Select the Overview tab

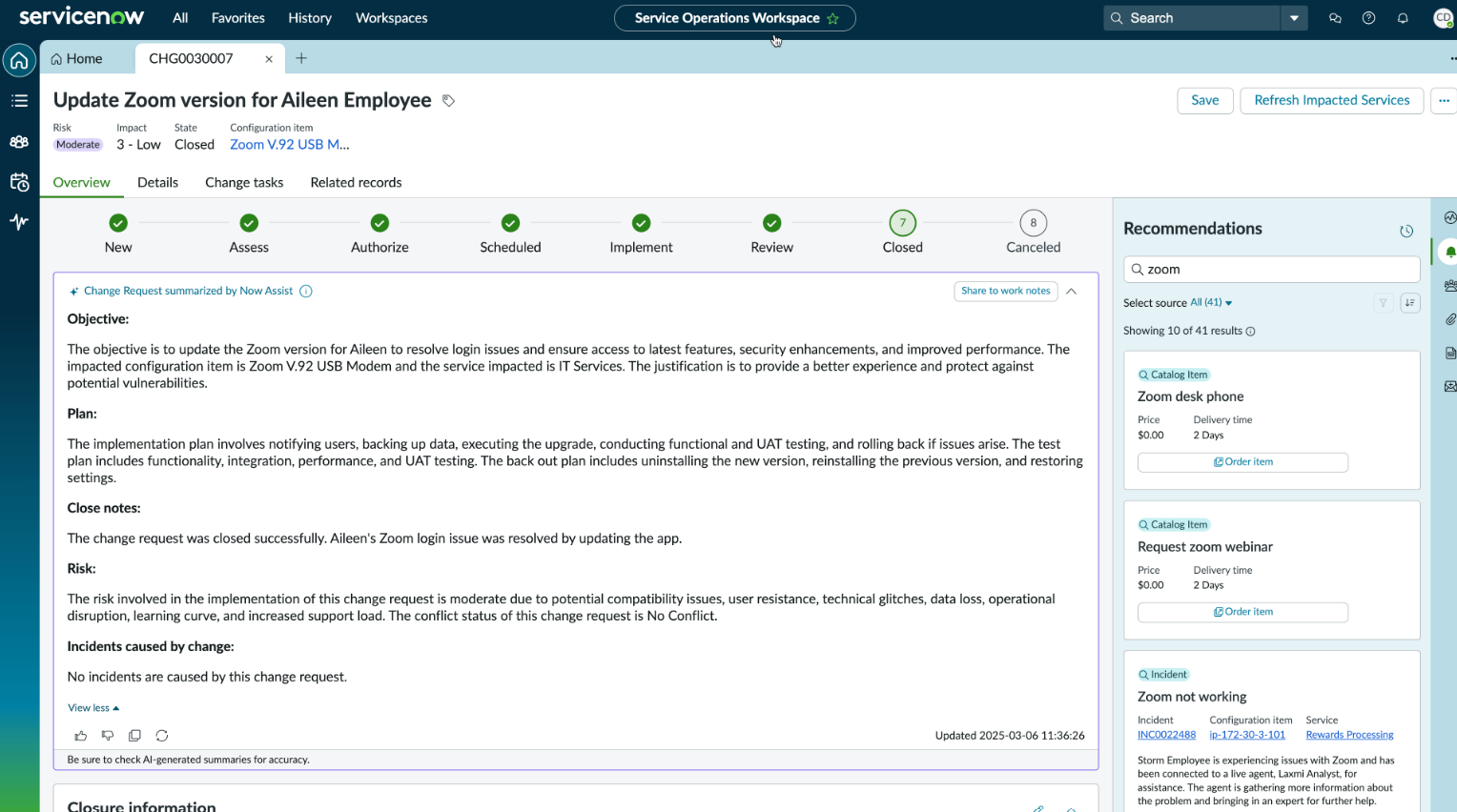coord(82,183)
